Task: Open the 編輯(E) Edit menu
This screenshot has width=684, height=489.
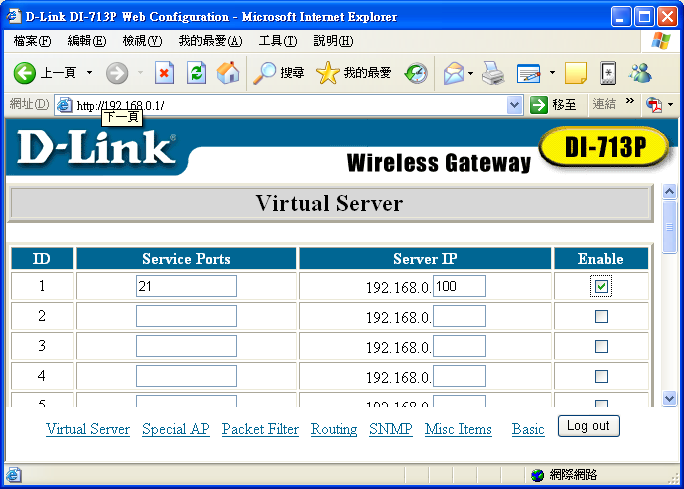Action: click(x=86, y=41)
